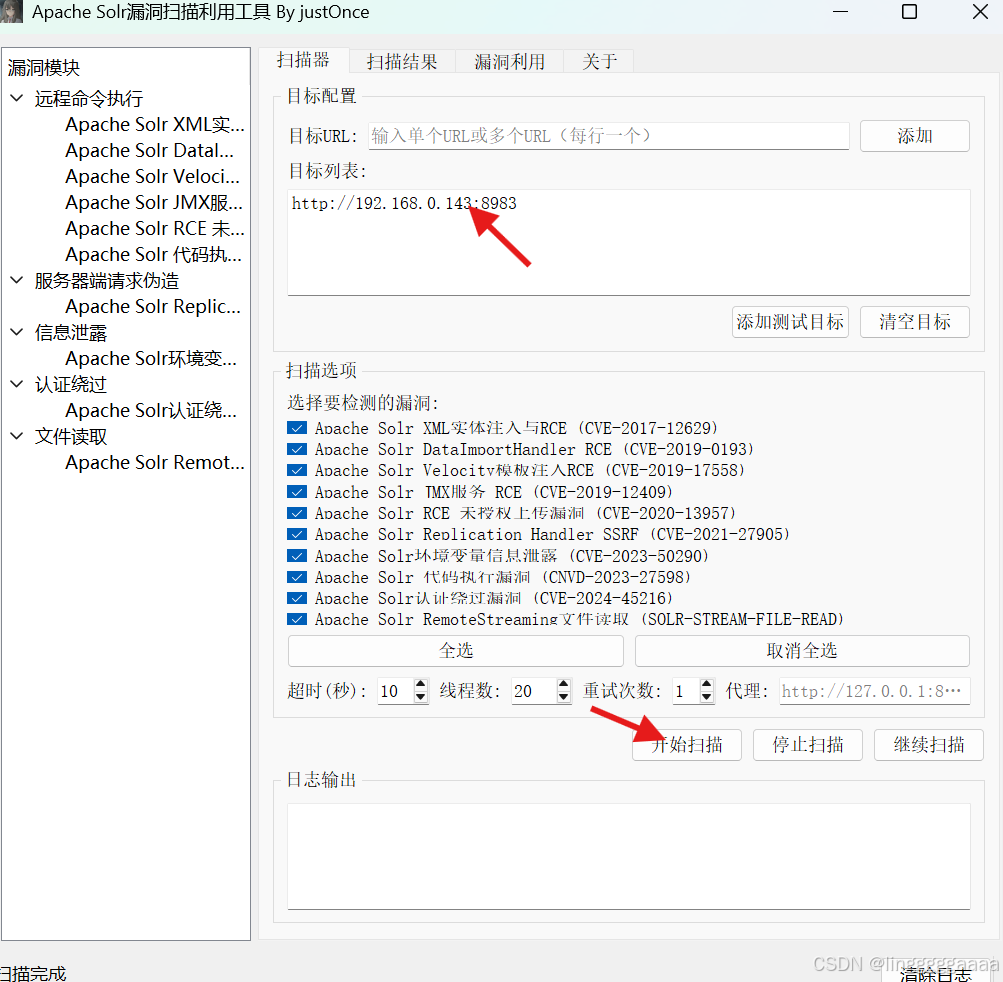
Task: Select Apache Solr DataI... module
Action: coord(150,150)
